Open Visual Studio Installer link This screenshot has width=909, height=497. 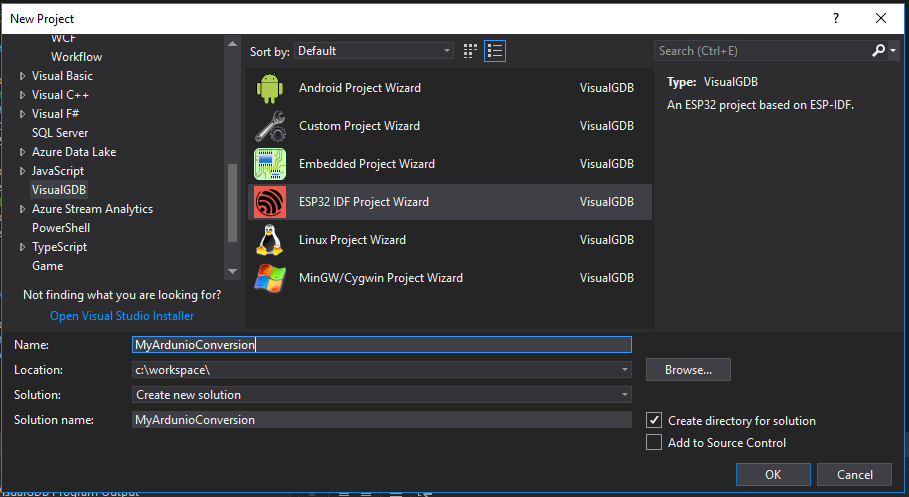(122, 316)
